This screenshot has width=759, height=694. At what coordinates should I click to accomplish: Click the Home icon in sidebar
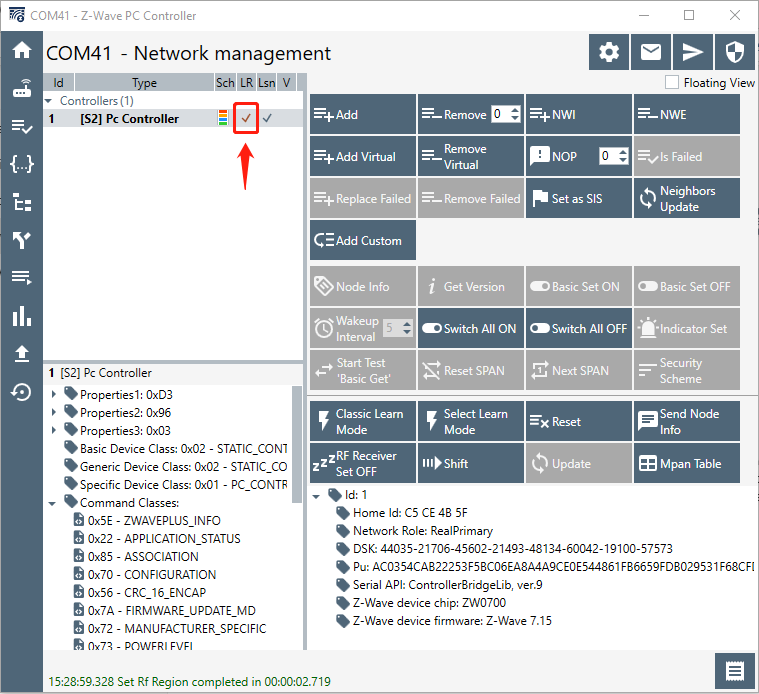tap(21, 51)
